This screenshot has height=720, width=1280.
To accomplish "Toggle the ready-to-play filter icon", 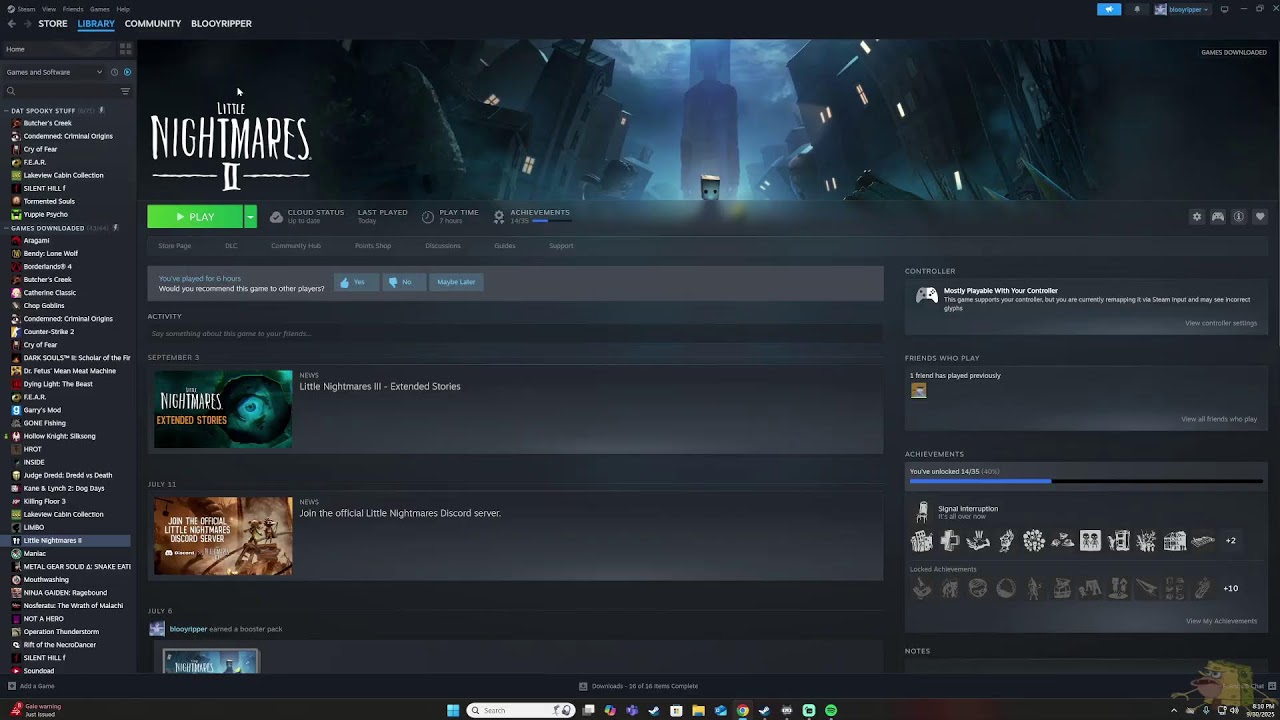I will 127,72.
